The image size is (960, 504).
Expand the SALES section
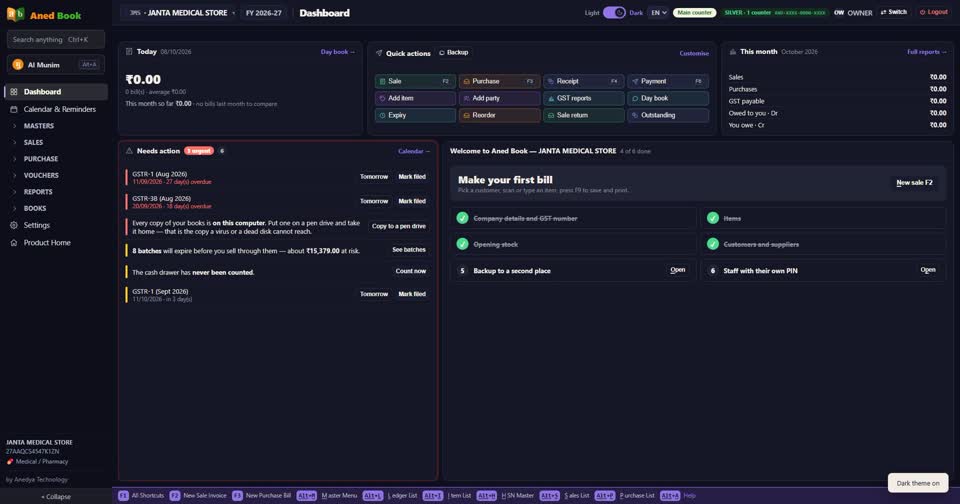[55, 142]
